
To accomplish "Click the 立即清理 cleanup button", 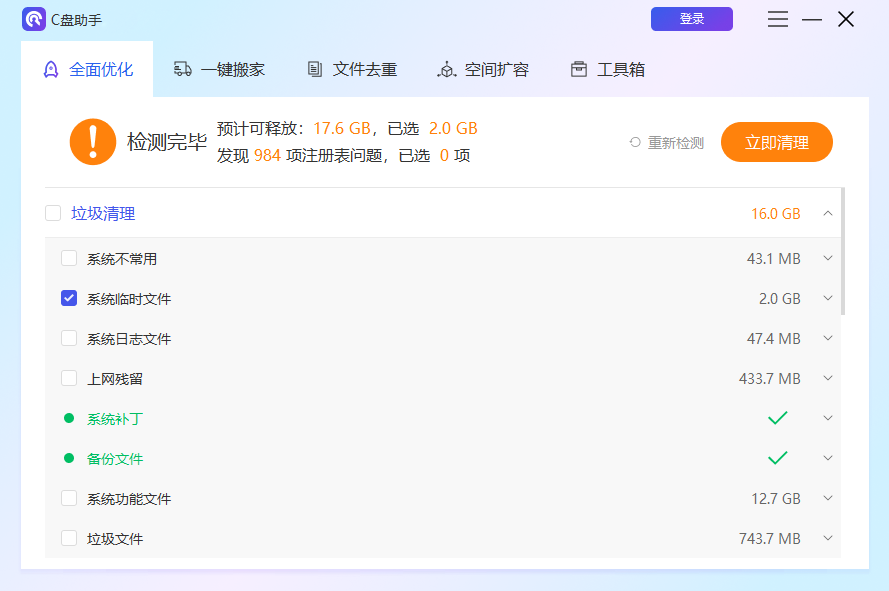I will (777, 141).
